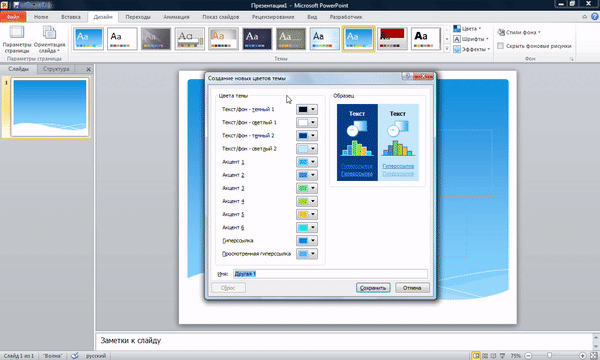
Task: Select the plain white Office theme thumbnail
Action: tap(122, 39)
